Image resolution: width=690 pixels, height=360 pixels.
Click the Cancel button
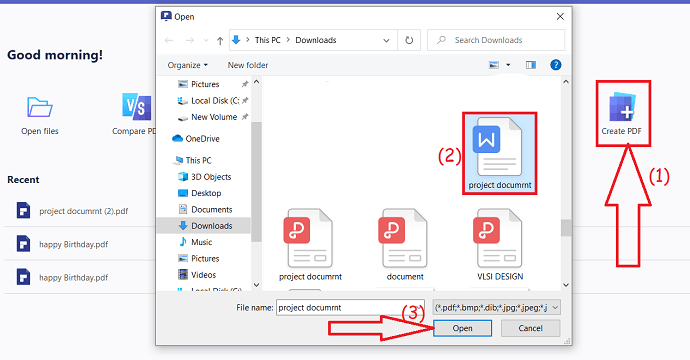pos(530,328)
